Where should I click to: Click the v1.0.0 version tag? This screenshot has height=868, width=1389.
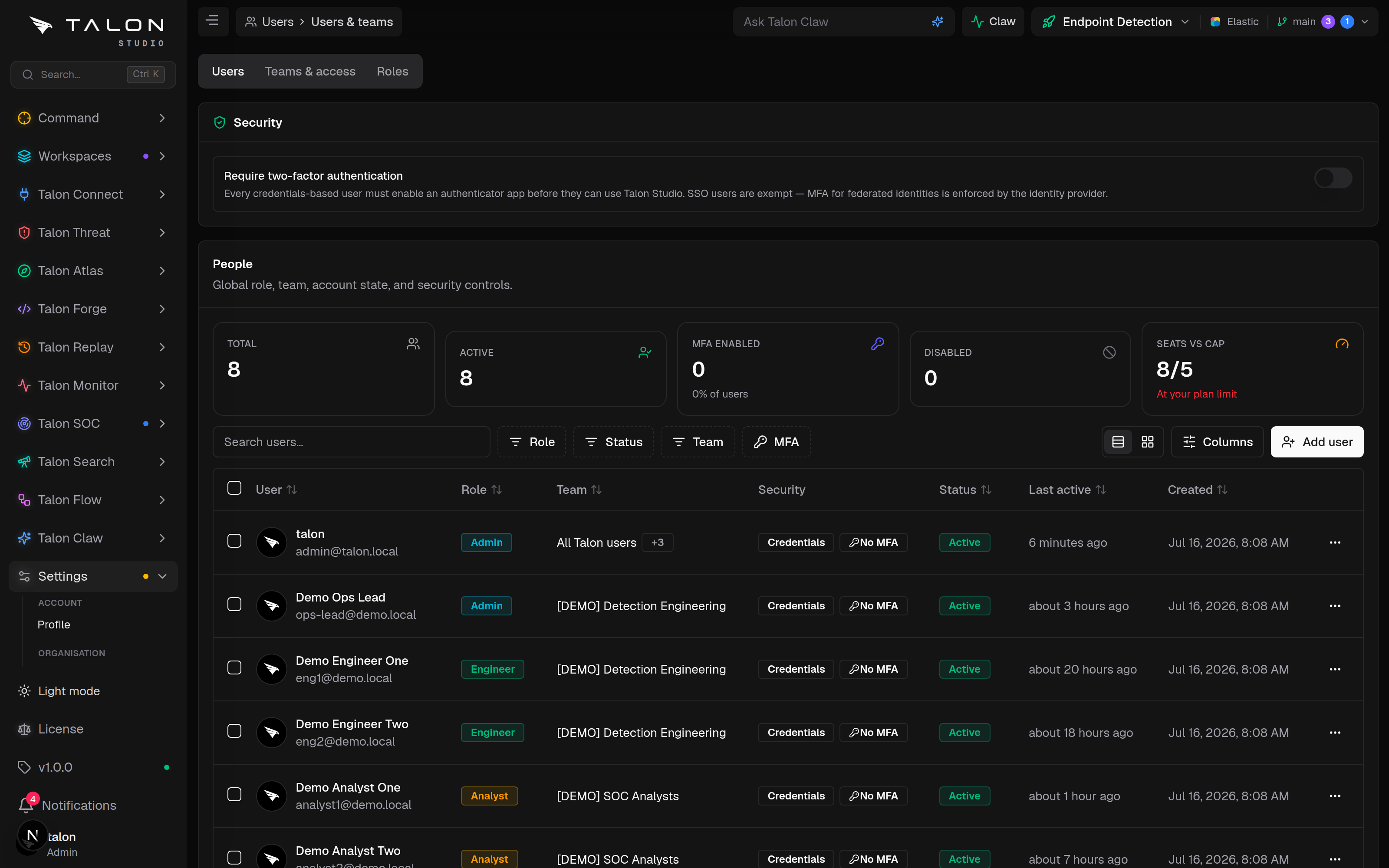(x=55, y=767)
